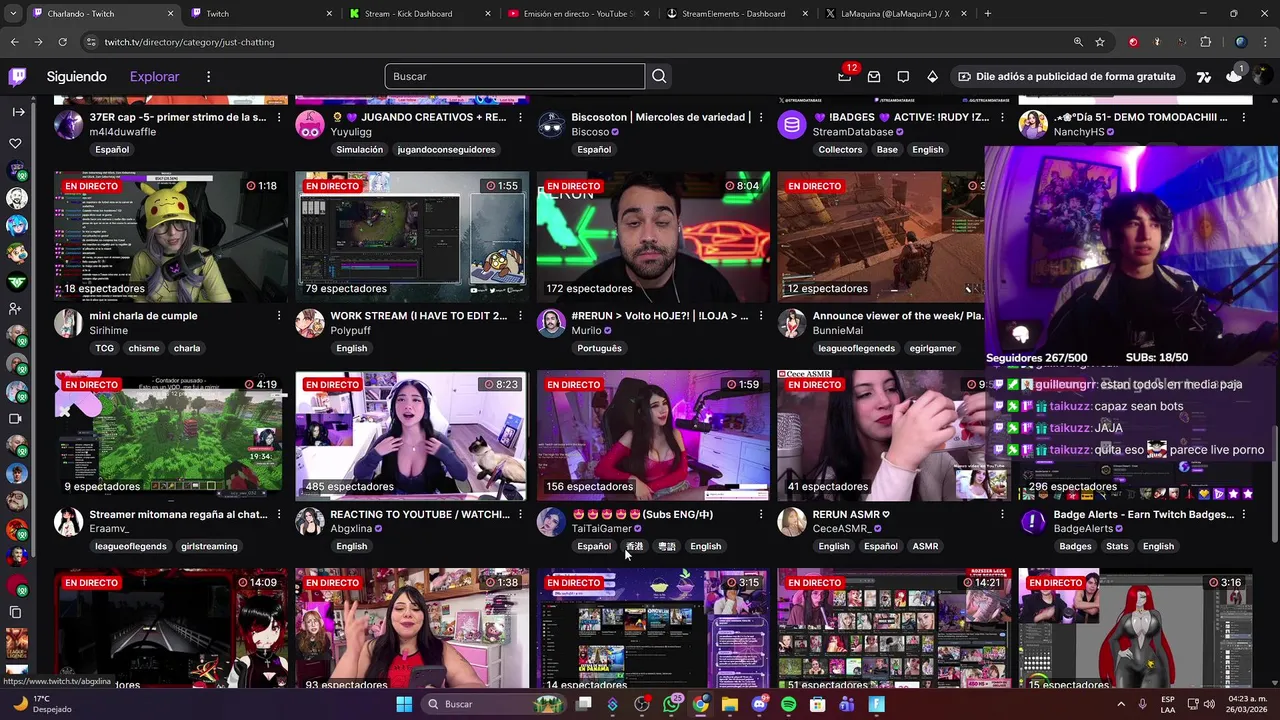Image resolution: width=1280 pixels, height=720 pixels.
Task: Open options menu for TaiTaiGamer card
Action: pyautogui.click(x=761, y=514)
